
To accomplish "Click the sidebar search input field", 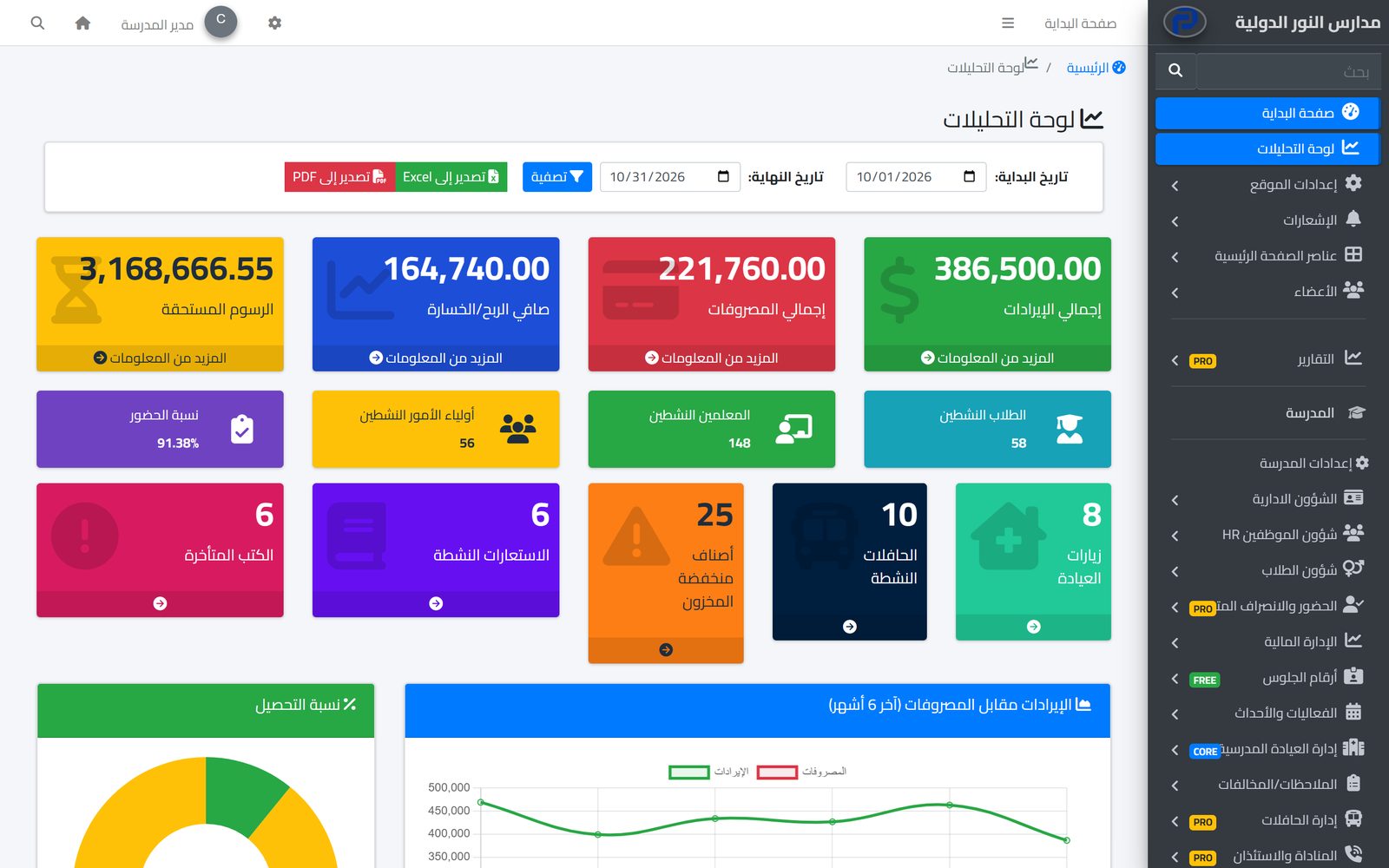I will [1287, 70].
